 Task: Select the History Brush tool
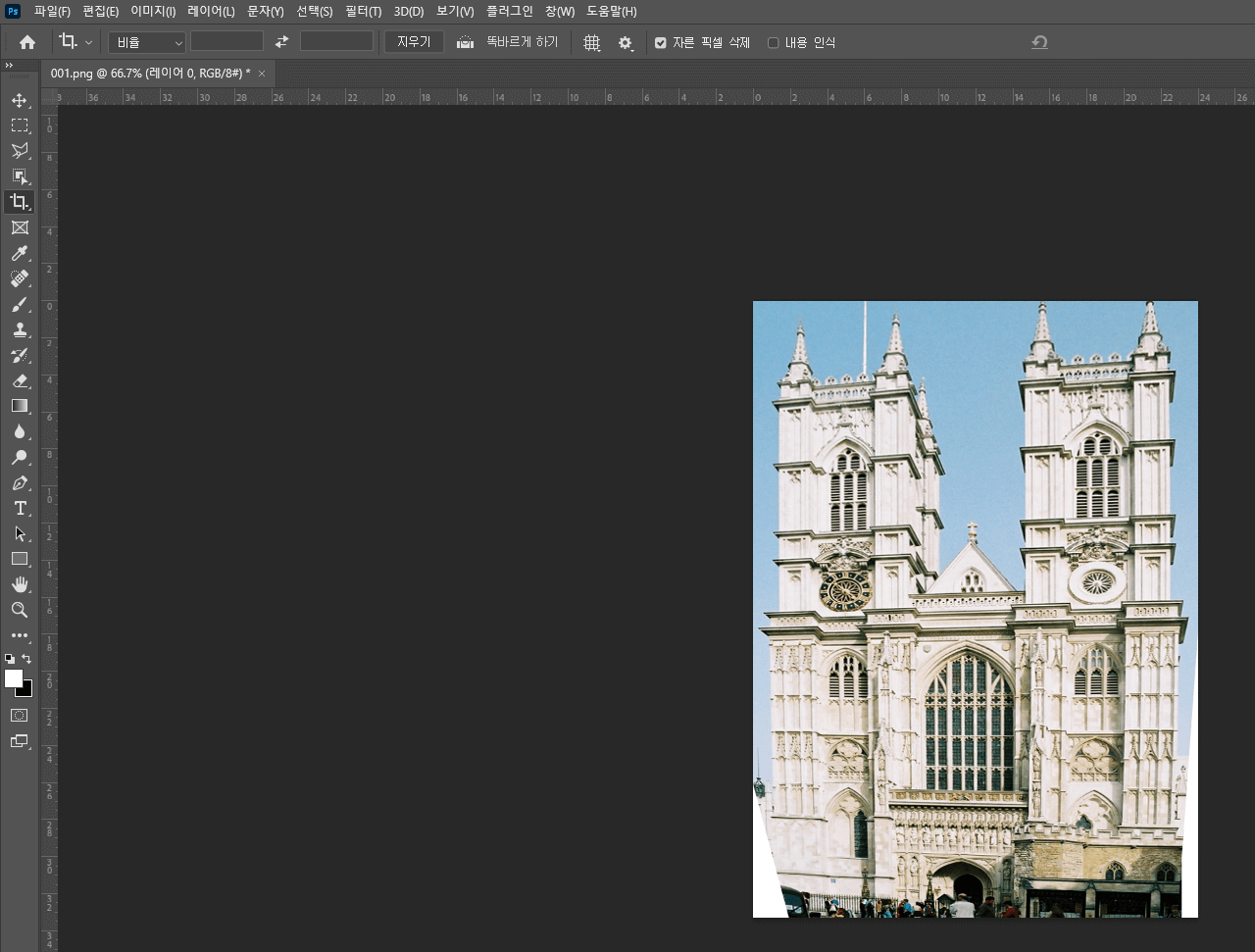(20, 355)
